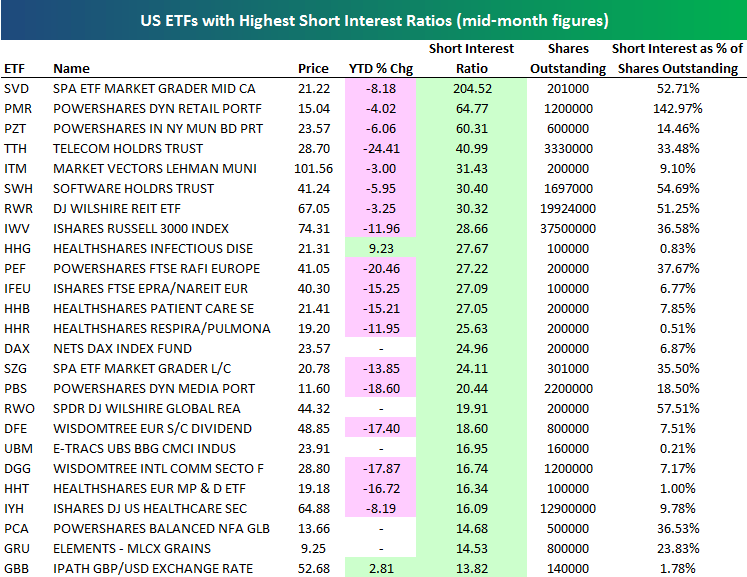The width and height of the screenshot is (747, 577).
Task: Click the ETF column header
Action: (14, 69)
